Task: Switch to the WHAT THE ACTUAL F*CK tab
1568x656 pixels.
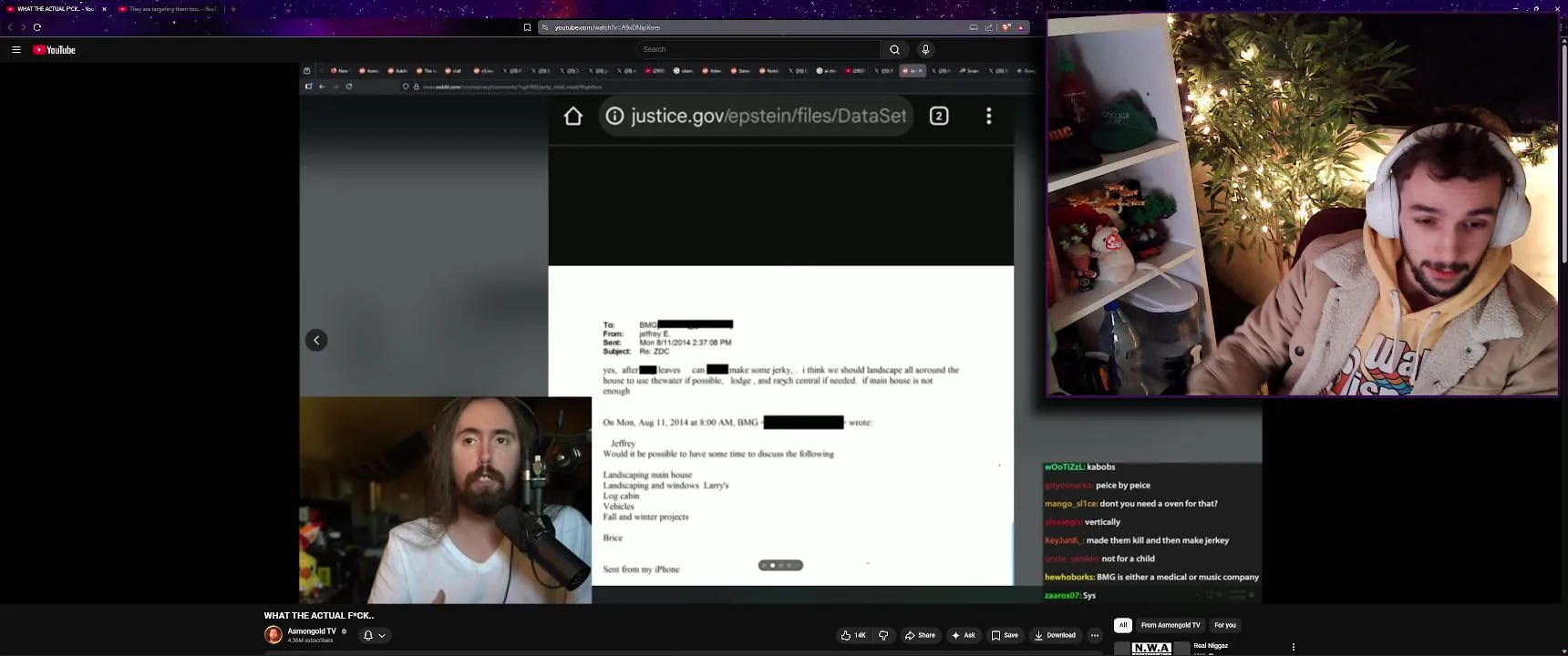Action: click(x=56, y=9)
